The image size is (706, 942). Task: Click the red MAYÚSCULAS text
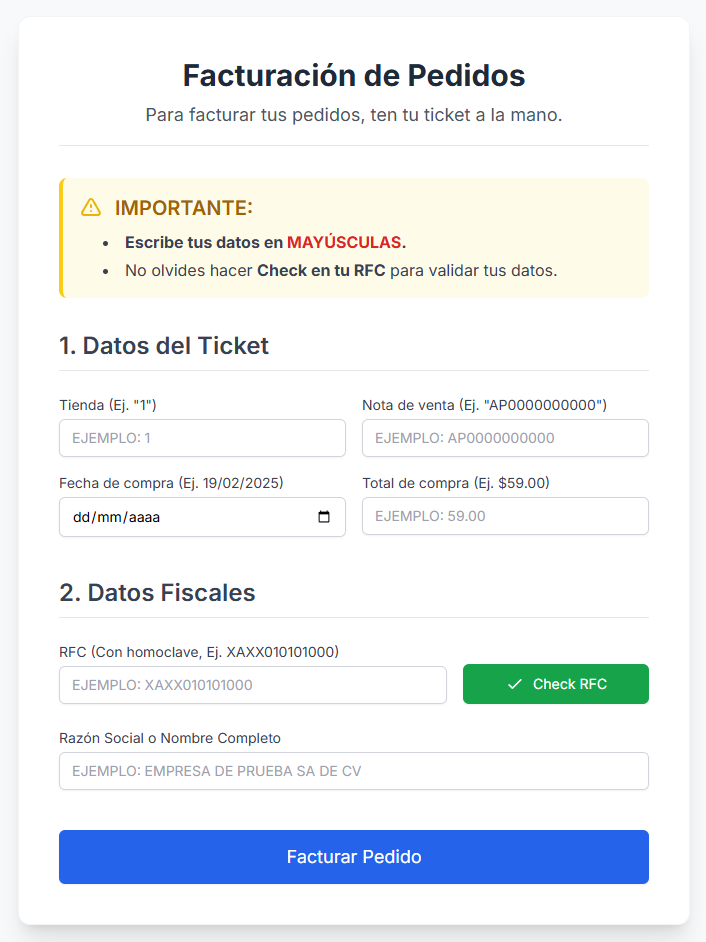pyautogui.click(x=344, y=242)
